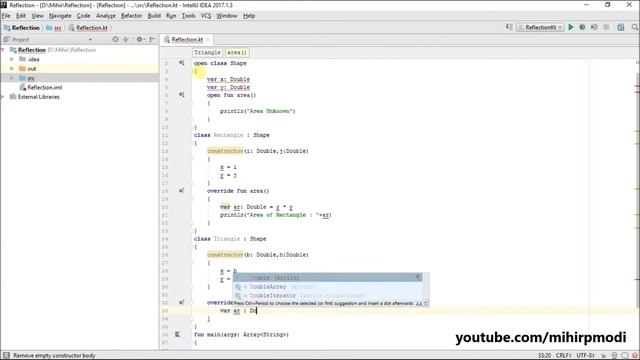Viewport: 640px width, 360px height.
Task: Open the Window menu
Action: pyautogui.click(x=227, y=16)
